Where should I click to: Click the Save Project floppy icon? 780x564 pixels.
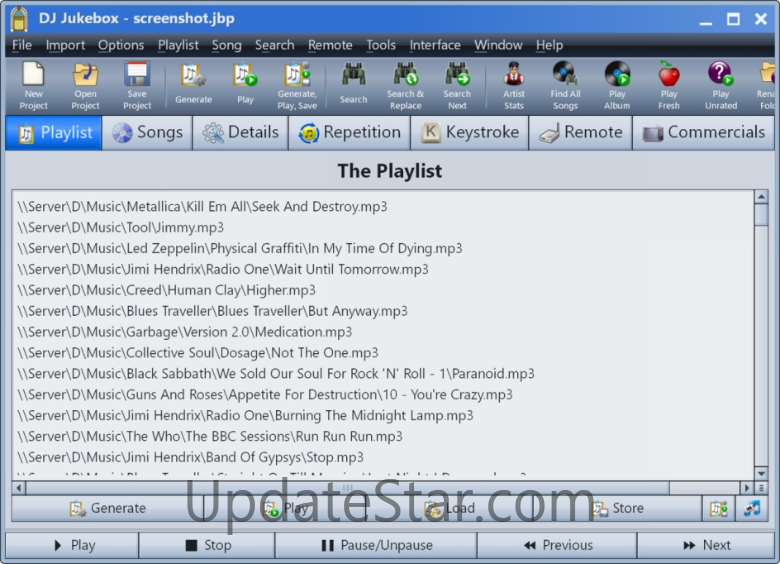[x=137, y=76]
